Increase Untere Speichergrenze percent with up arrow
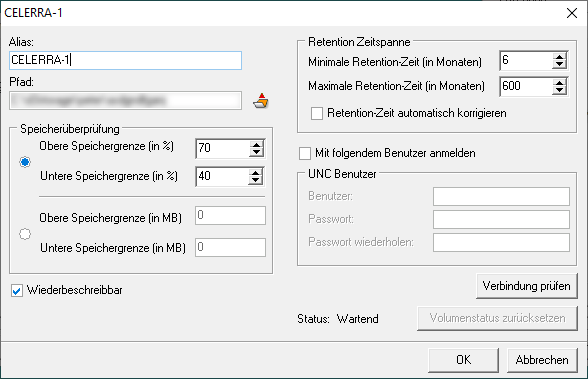588x379 pixels. point(255,173)
